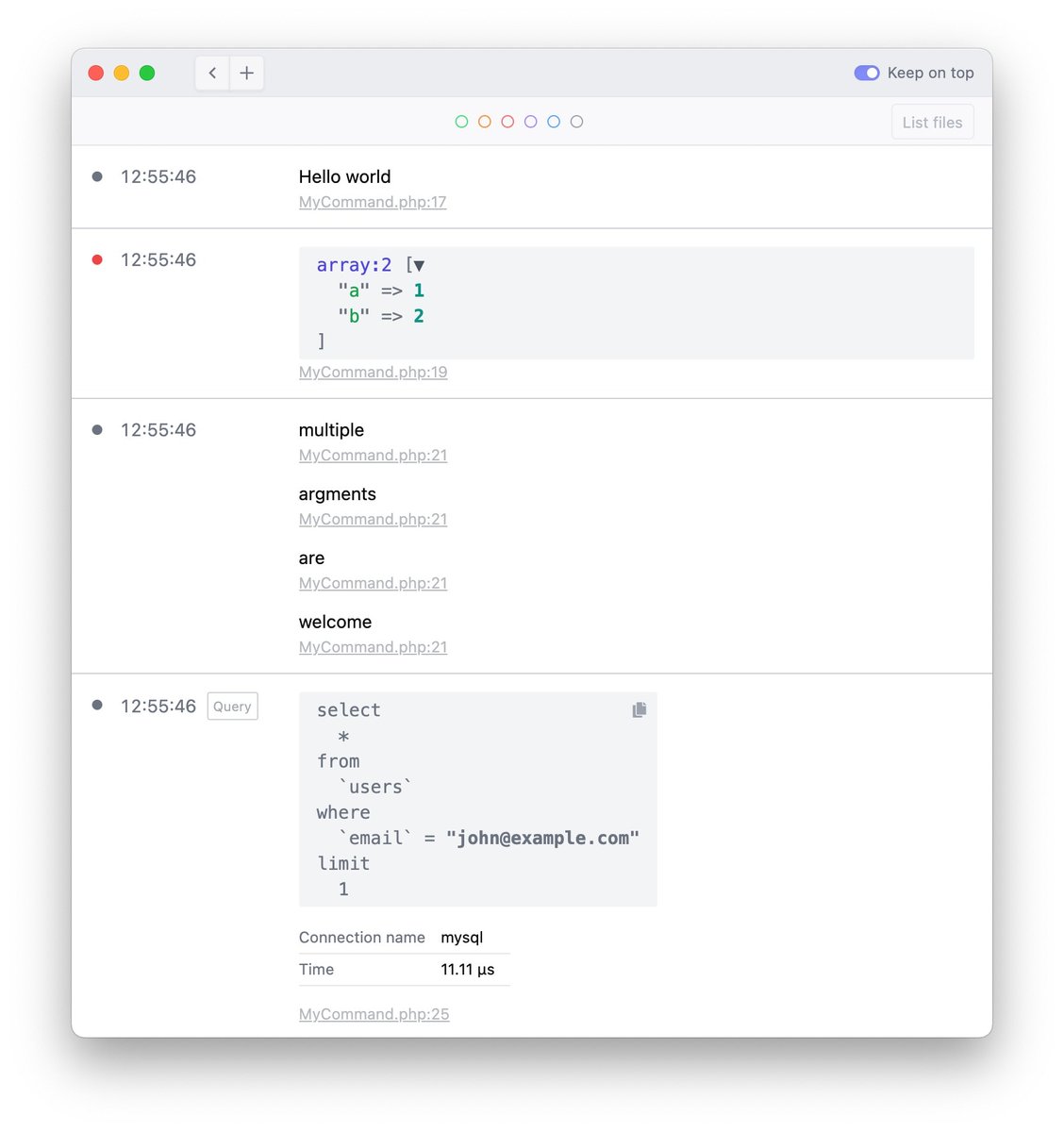Click the 12:55:46 timestamp of Hello world entry
Viewport: 1064px width, 1132px height.
(x=158, y=176)
